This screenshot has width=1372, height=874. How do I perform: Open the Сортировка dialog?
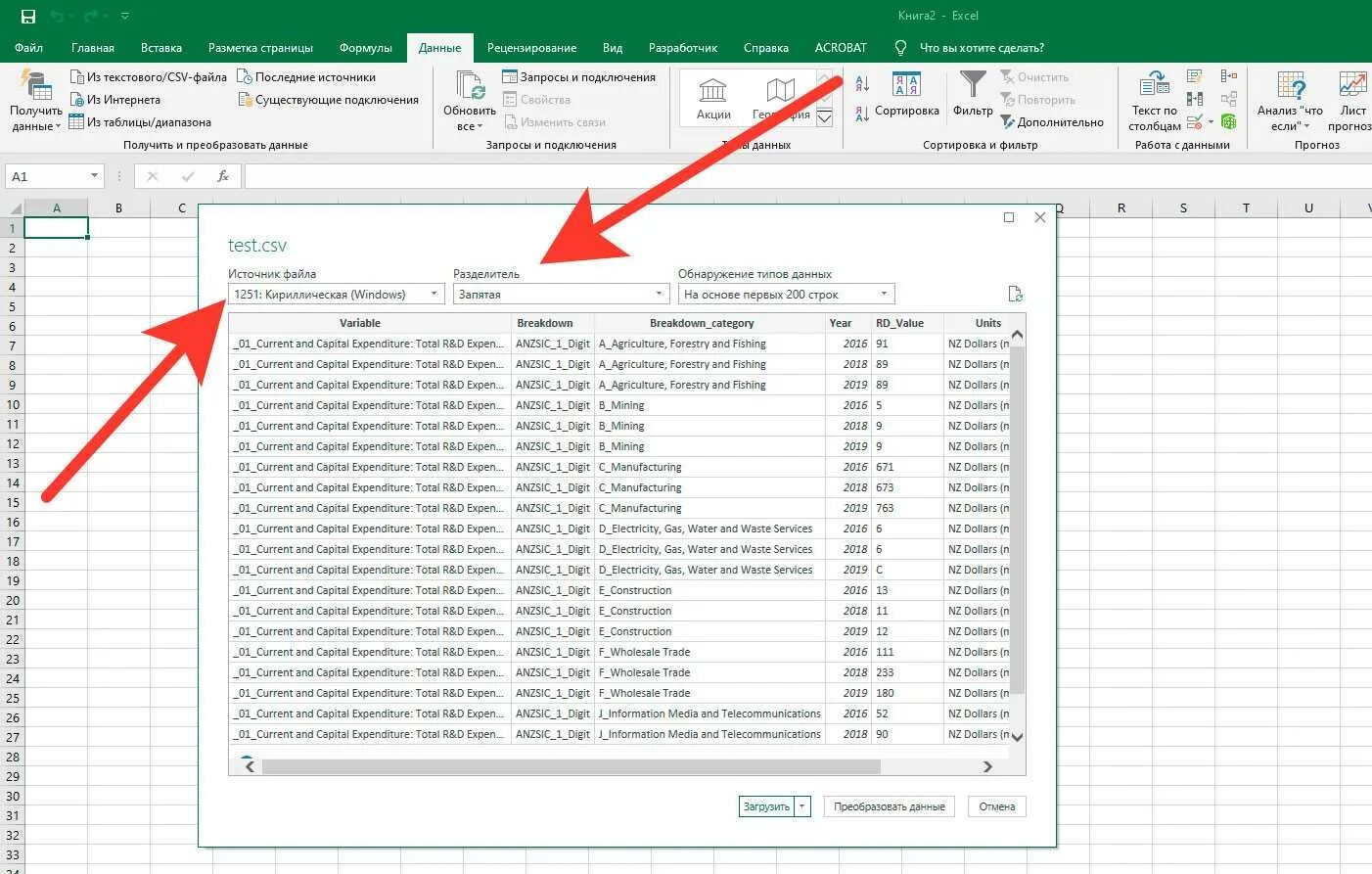tap(907, 96)
